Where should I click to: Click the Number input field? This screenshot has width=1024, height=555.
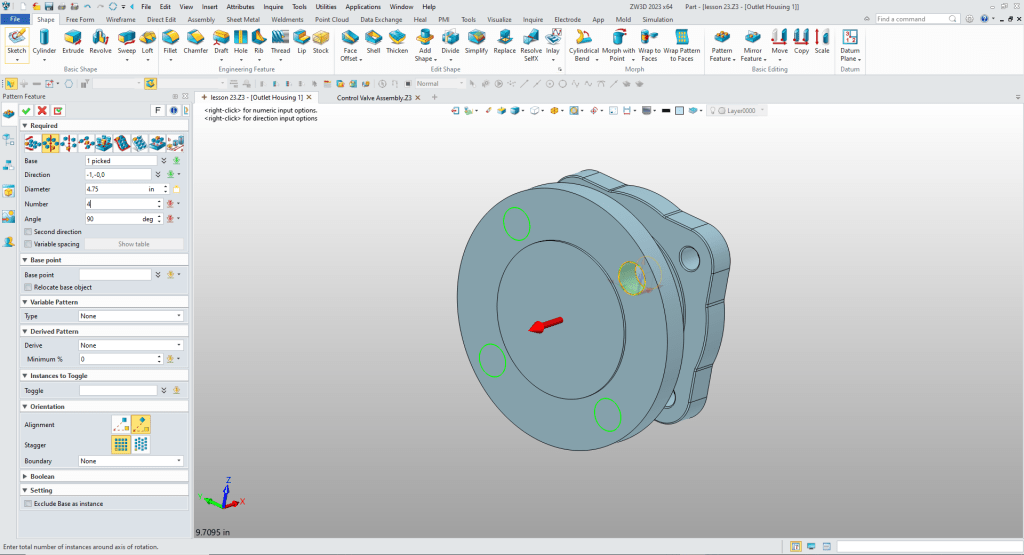click(x=119, y=203)
